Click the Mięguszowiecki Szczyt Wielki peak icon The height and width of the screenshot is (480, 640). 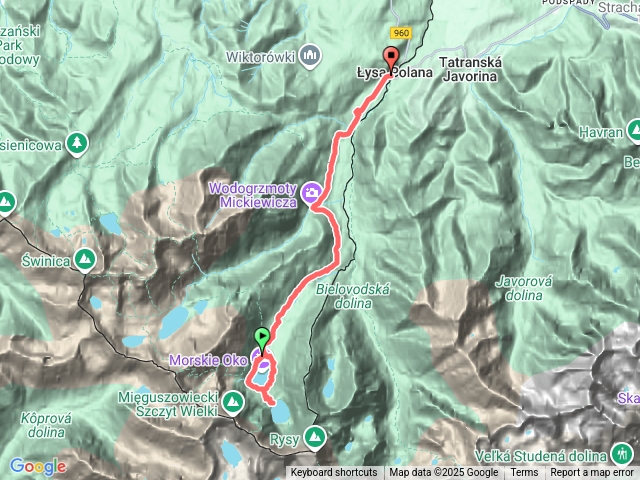233,403
